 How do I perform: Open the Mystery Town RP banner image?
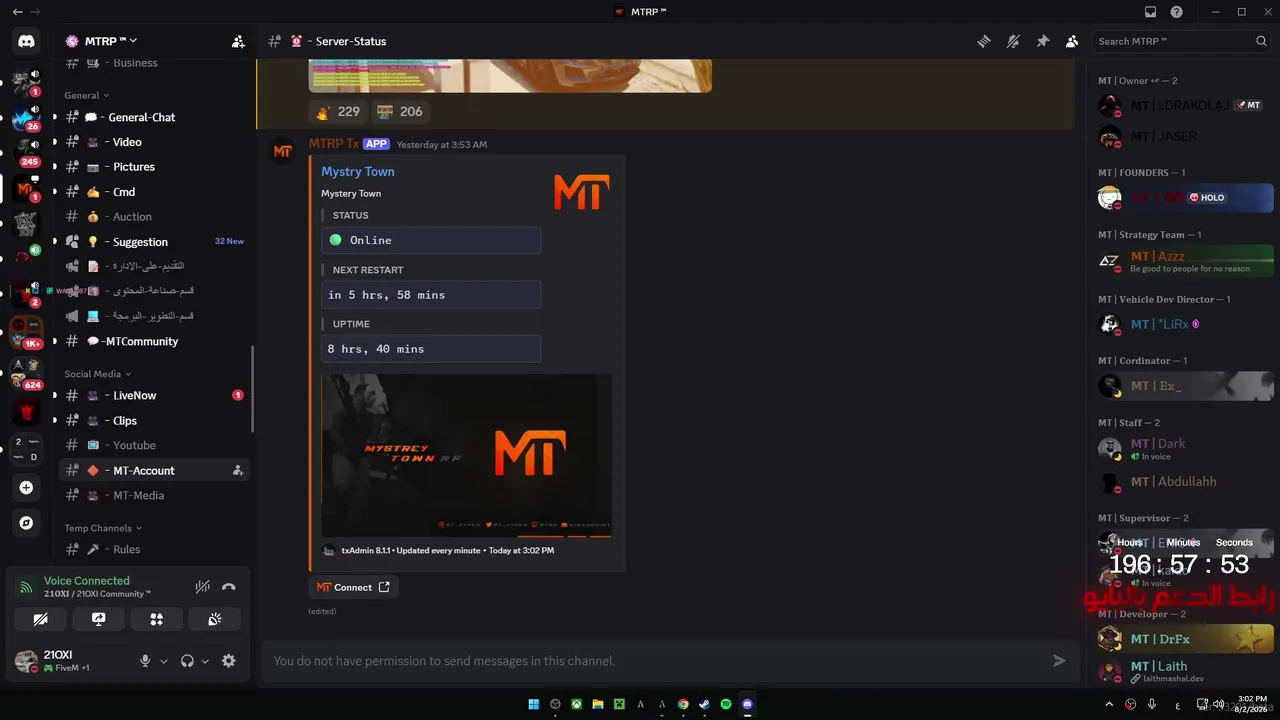tap(466, 456)
